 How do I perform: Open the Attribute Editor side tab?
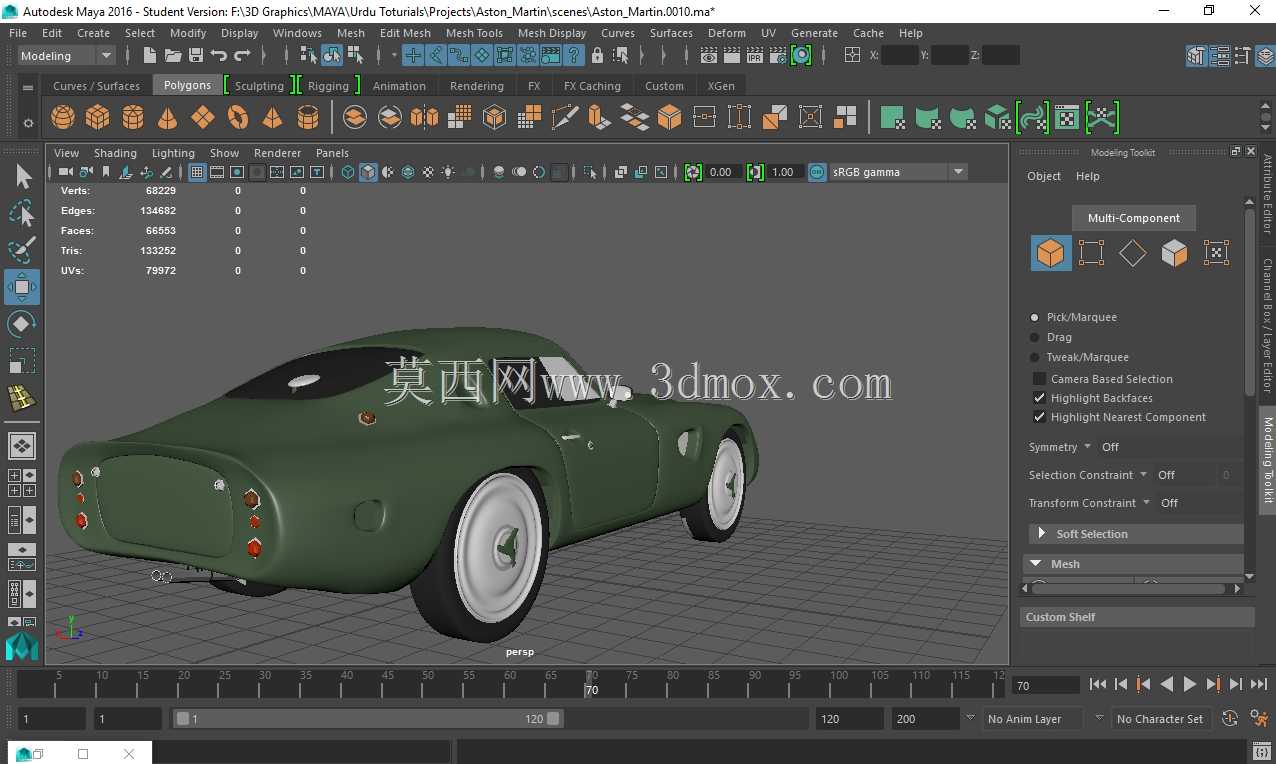(1267, 194)
